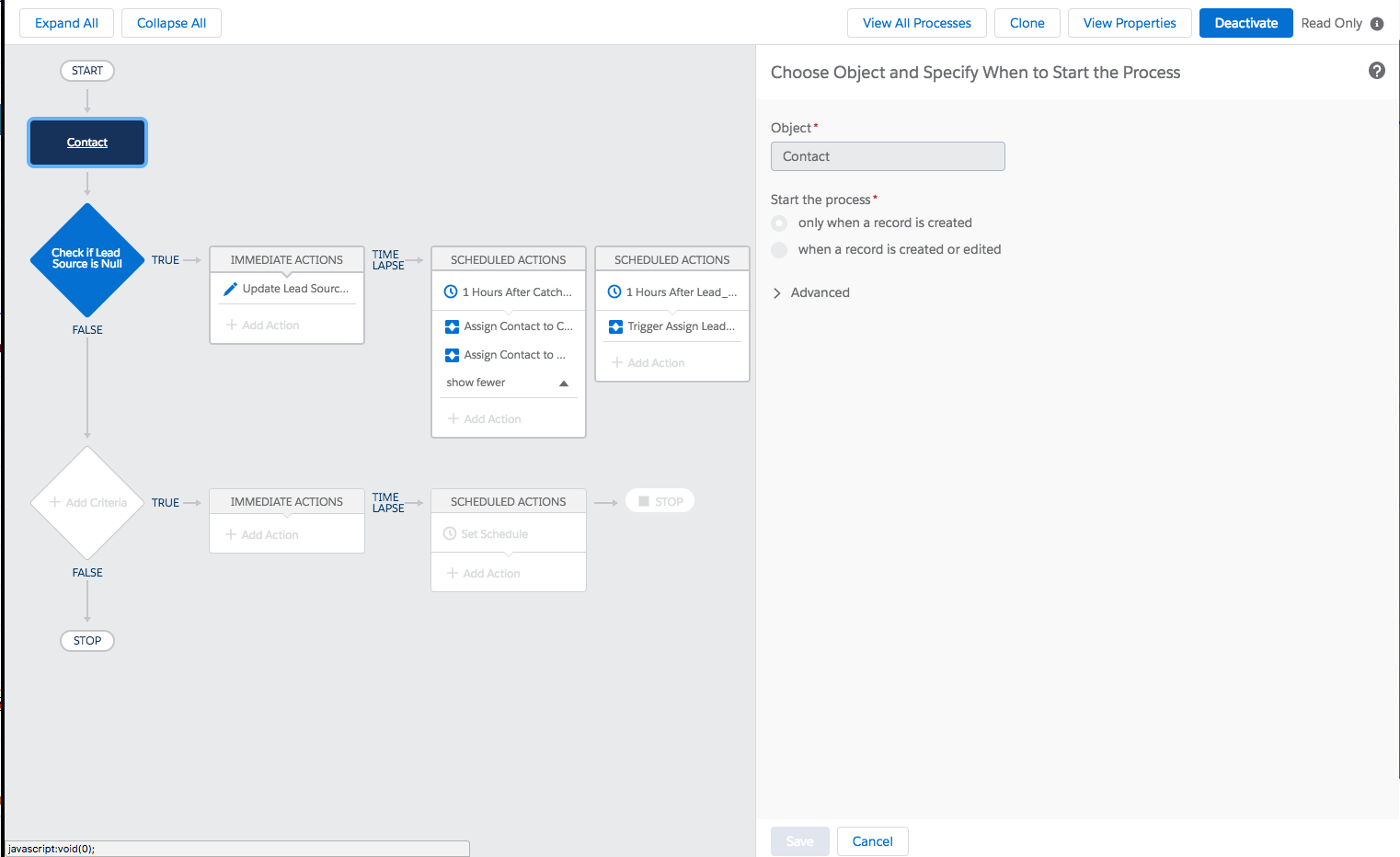The height and width of the screenshot is (857, 1400).
Task: Click Expand All button
Action: click(66, 23)
